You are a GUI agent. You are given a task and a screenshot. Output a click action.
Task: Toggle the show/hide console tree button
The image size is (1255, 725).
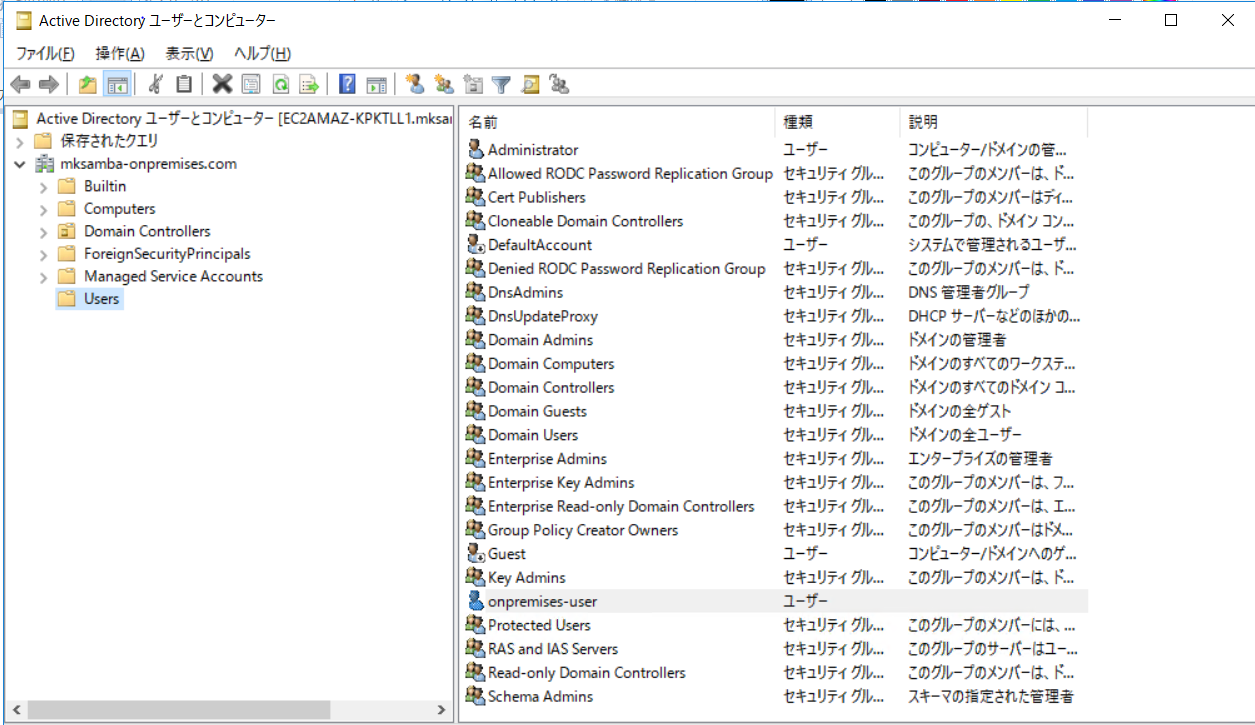point(117,84)
